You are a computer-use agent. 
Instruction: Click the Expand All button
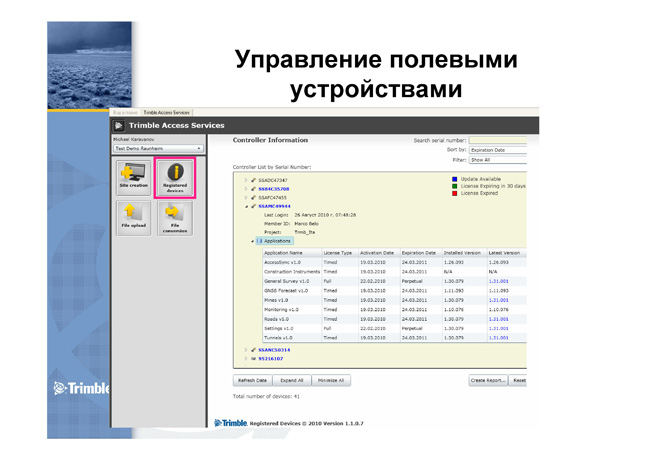pos(292,380)
